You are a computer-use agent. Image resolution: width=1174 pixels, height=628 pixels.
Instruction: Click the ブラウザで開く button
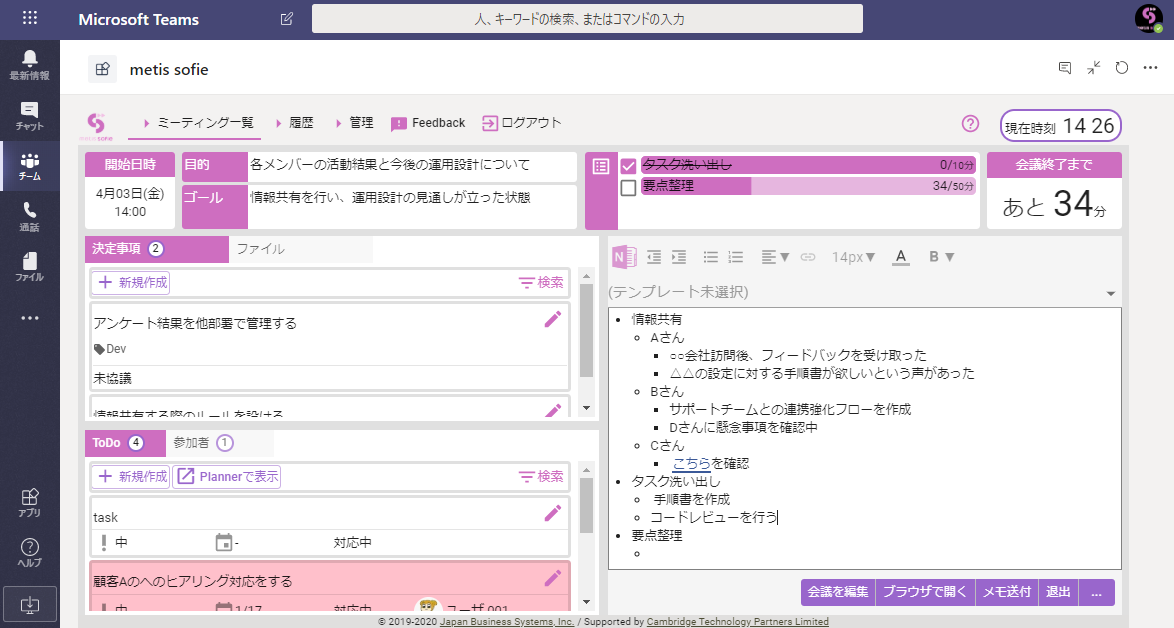pyautogui.click(x=925, y=592)
